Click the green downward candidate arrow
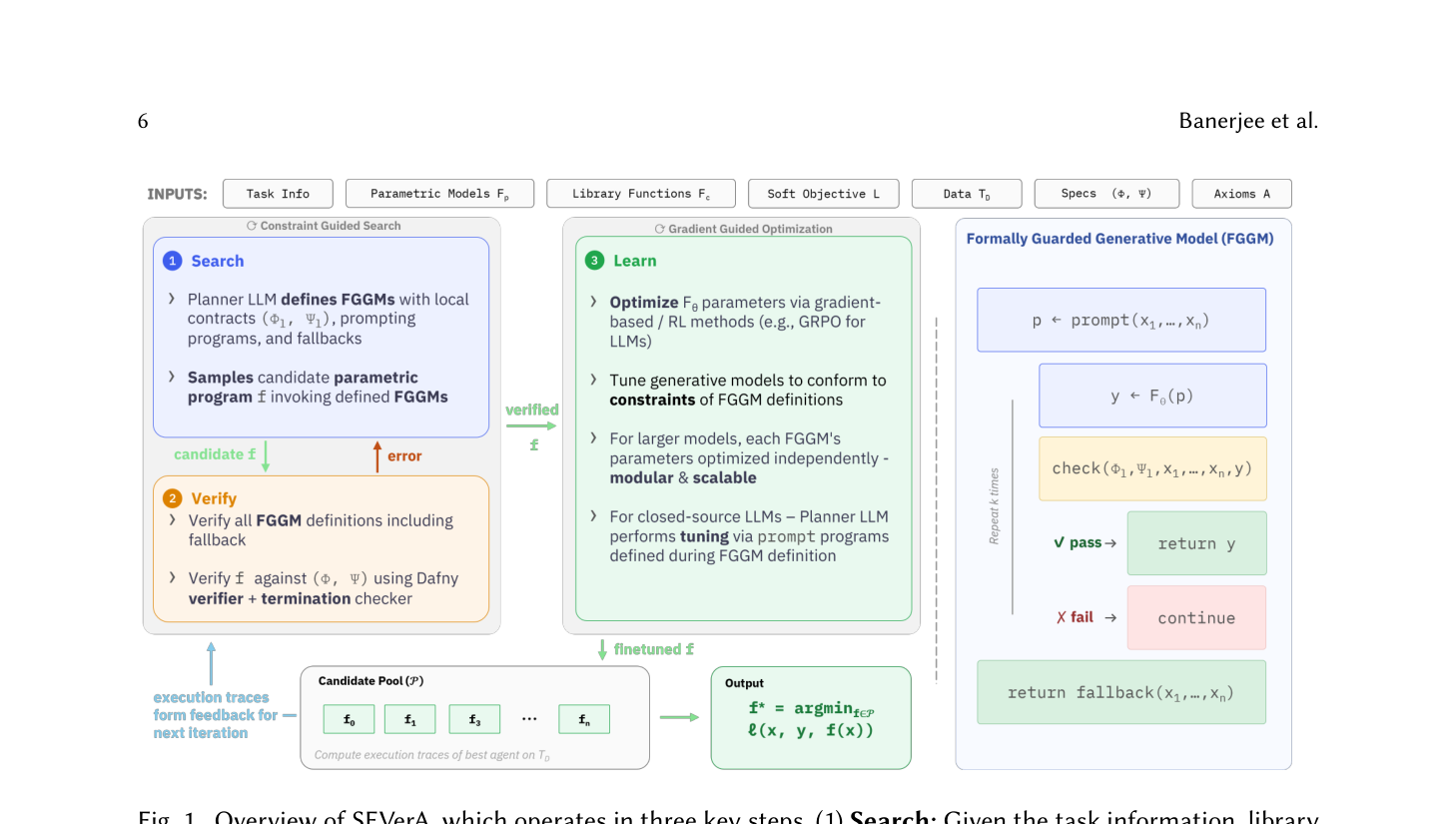Viewport: 1456px width, 824px height. [x=266, y=455]
